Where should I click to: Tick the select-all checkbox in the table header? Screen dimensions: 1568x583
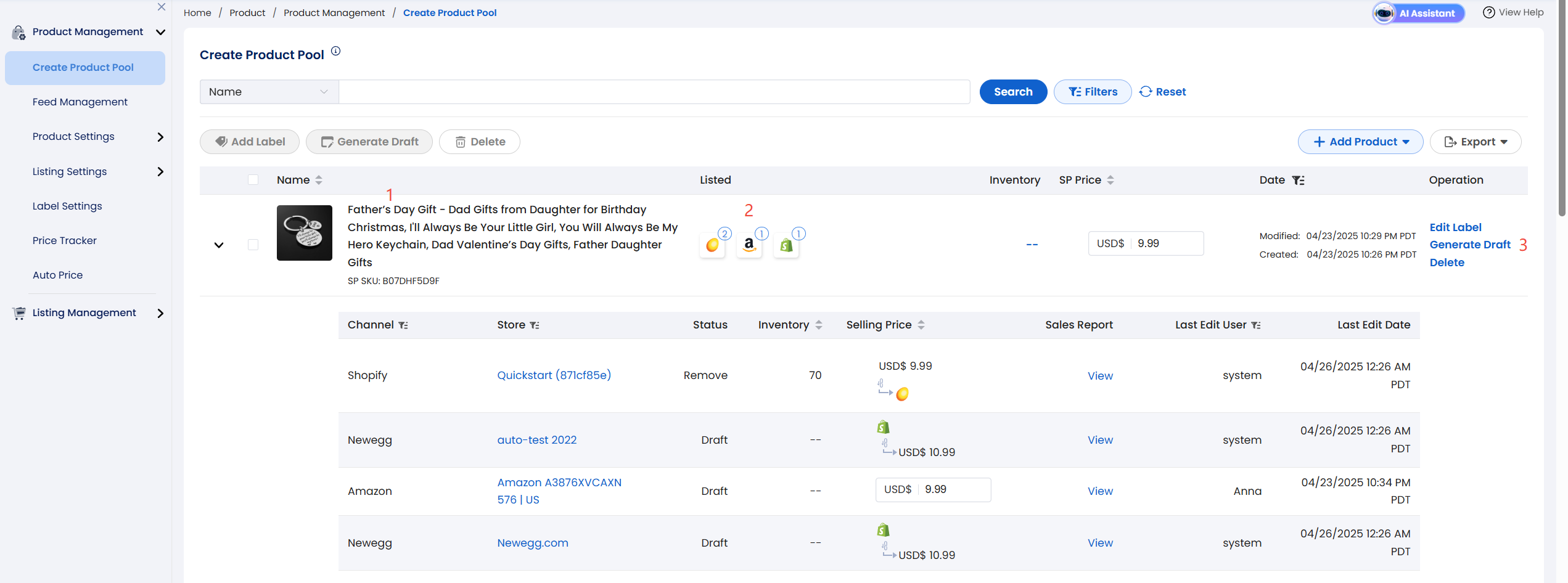(253, 180)
